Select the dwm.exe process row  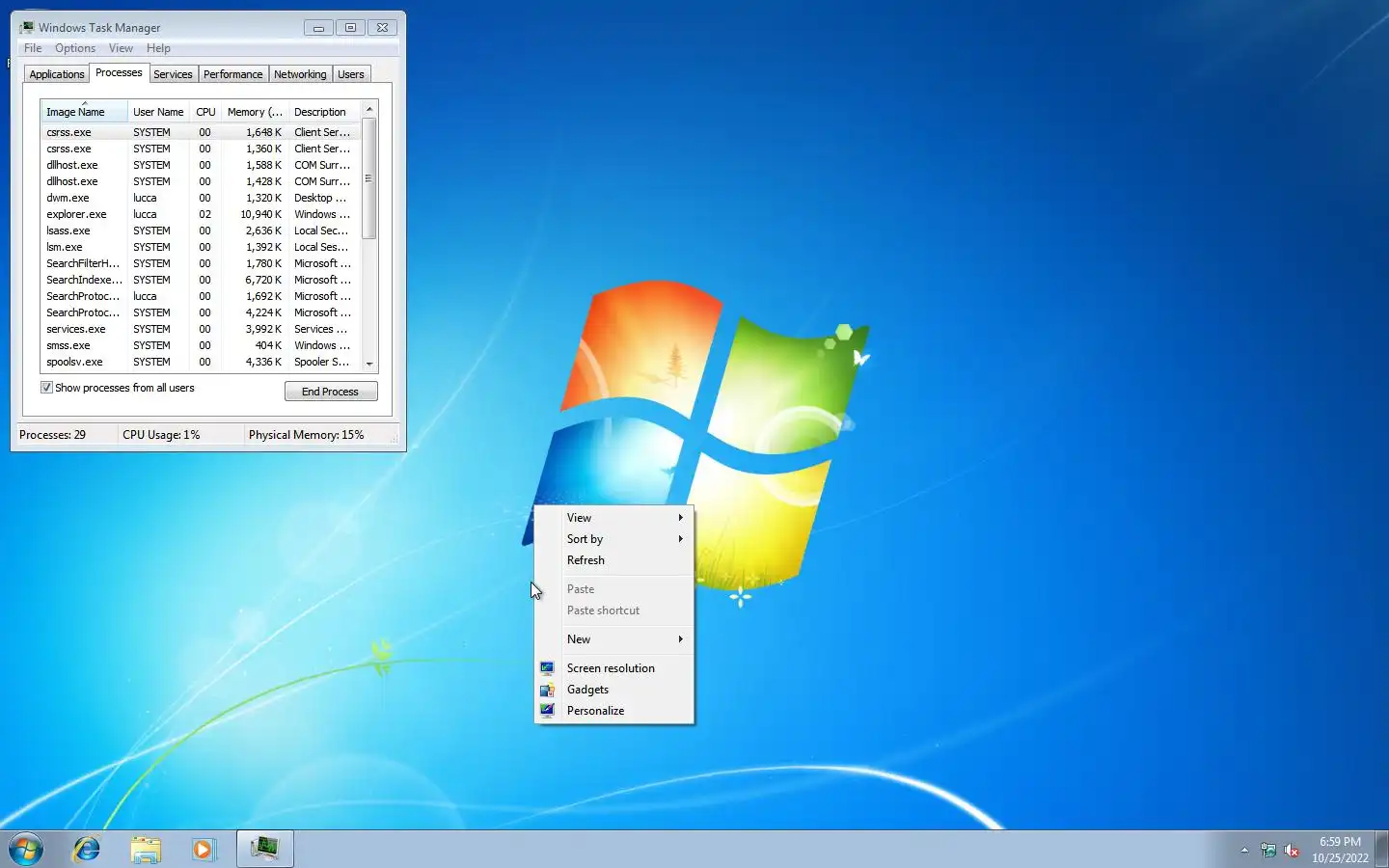pyautogui.click(x=201, y=198)
